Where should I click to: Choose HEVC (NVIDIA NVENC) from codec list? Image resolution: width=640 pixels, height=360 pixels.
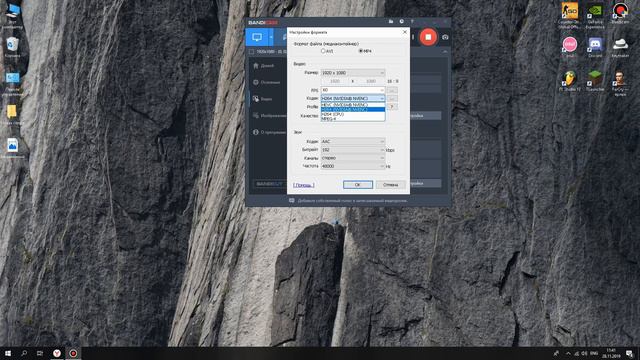coord(353,105)
